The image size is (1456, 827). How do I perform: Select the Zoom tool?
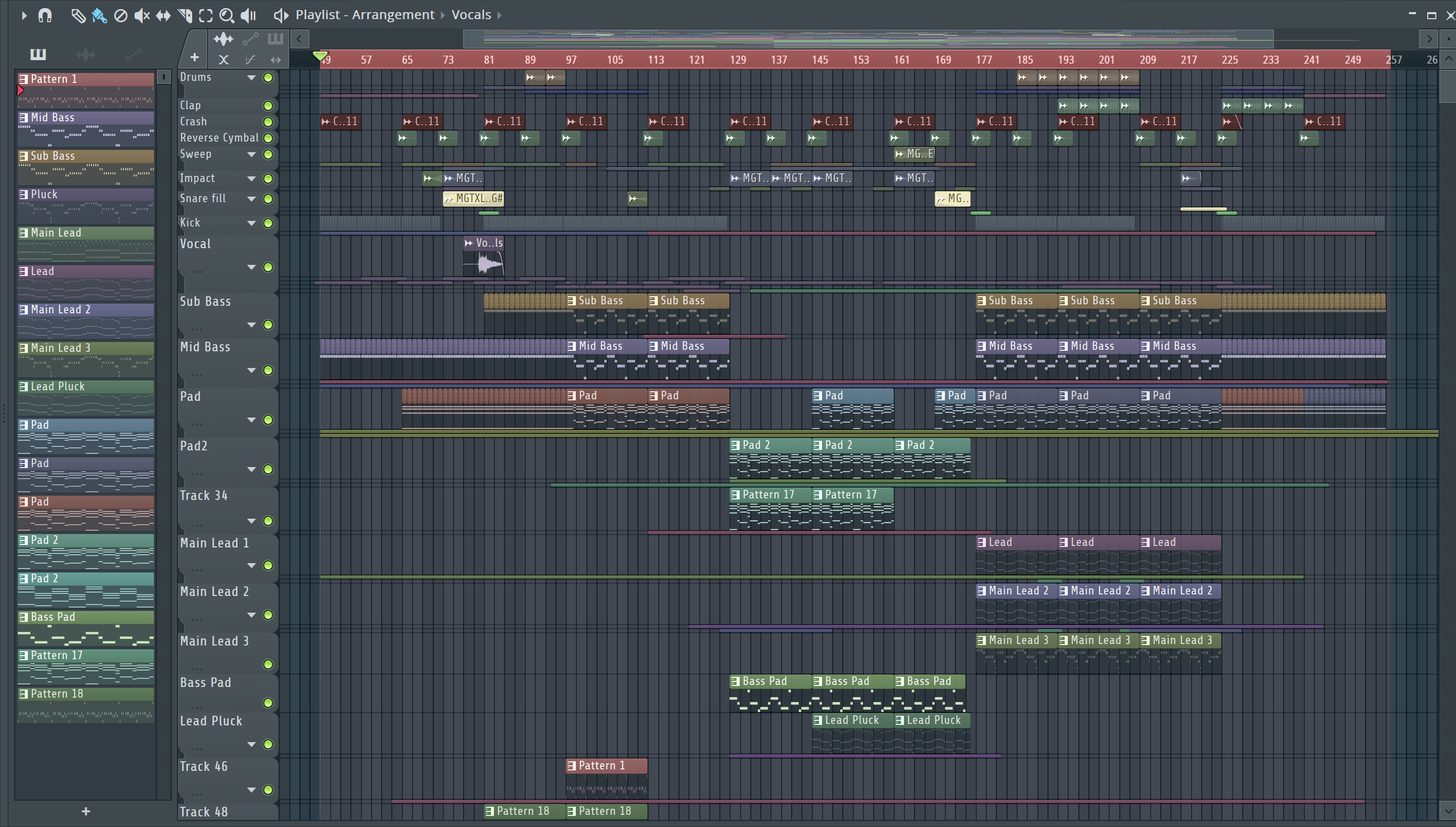(x=226, y=15)
